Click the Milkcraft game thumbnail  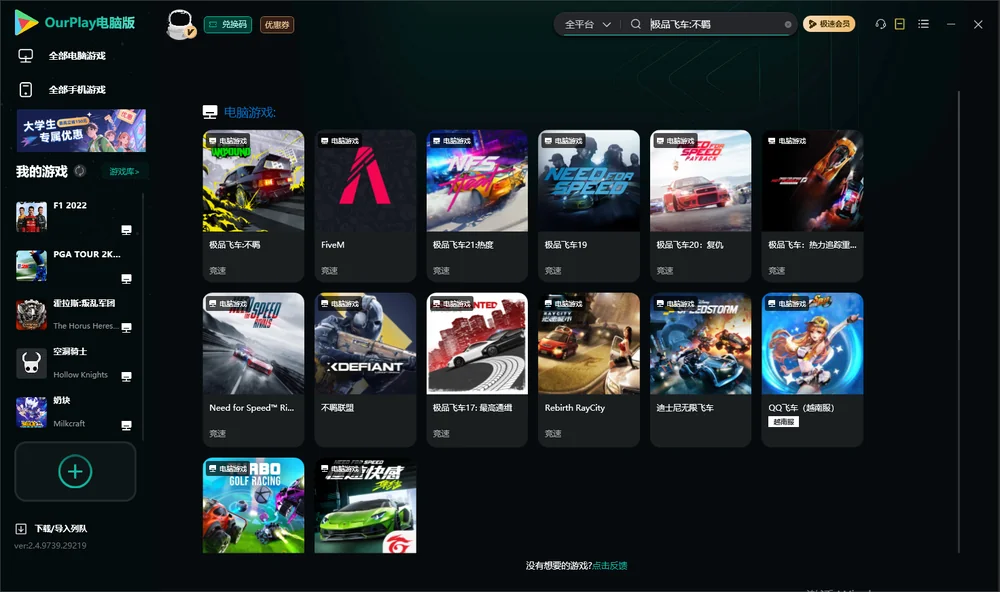pyautogui.click(x=31, y=412)
